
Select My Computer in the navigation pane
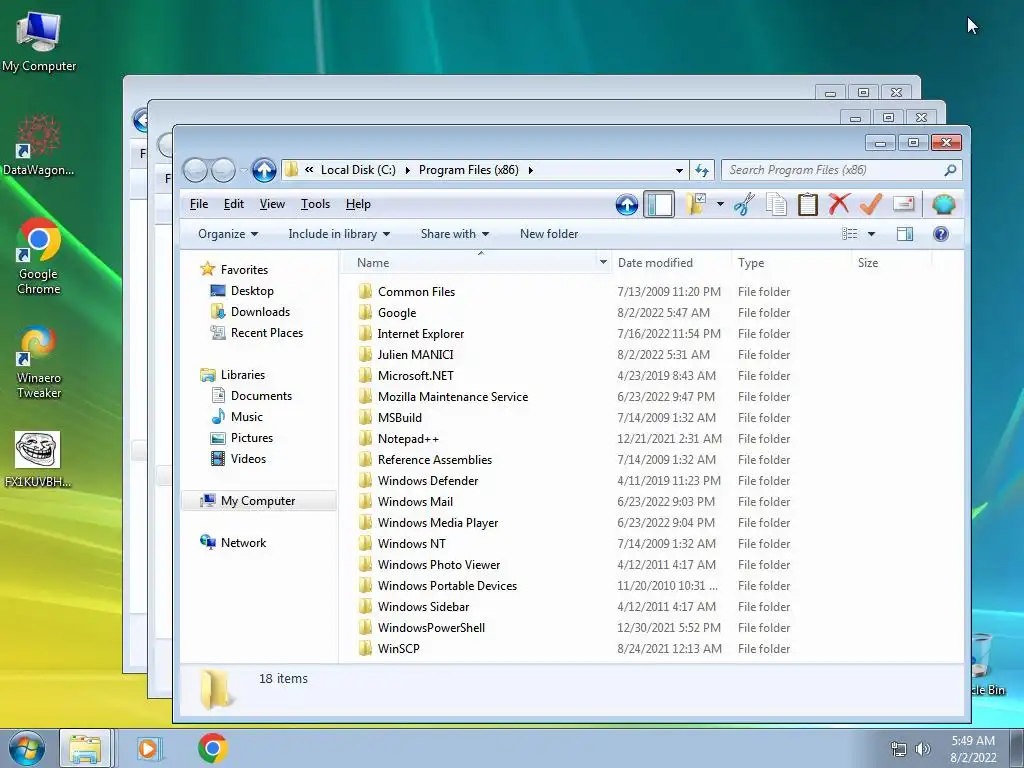coord(257,501)
